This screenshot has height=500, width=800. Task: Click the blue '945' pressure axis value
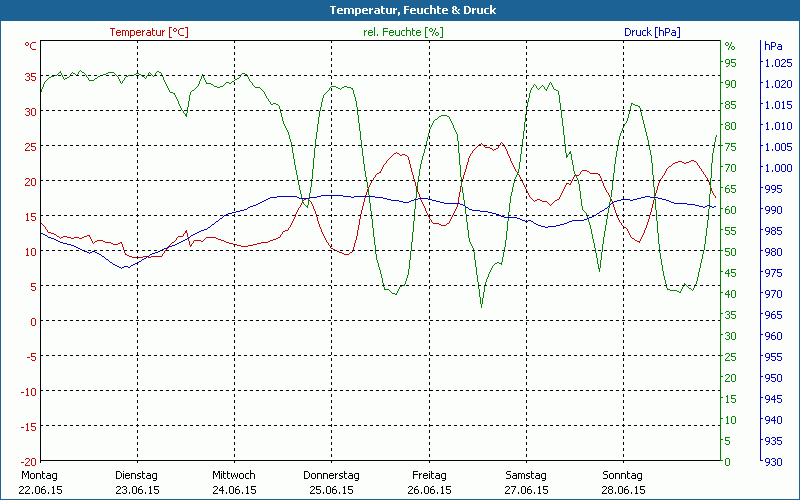coord(773,399)
